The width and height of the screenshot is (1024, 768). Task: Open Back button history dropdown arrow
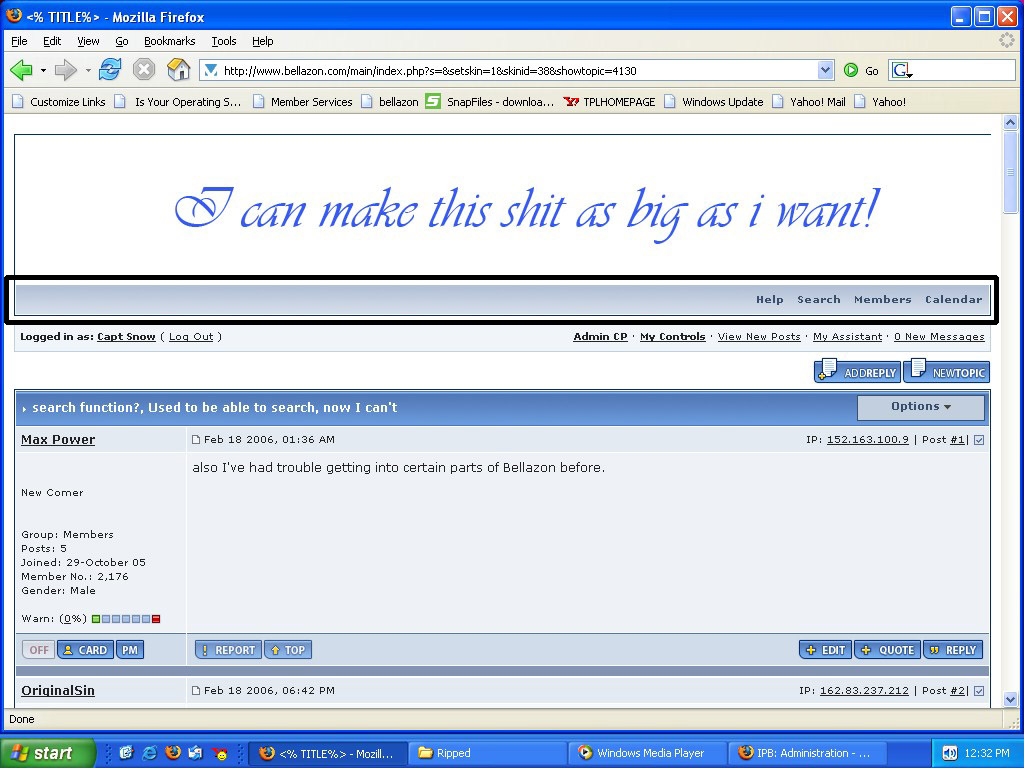click(x=43, y=70)
